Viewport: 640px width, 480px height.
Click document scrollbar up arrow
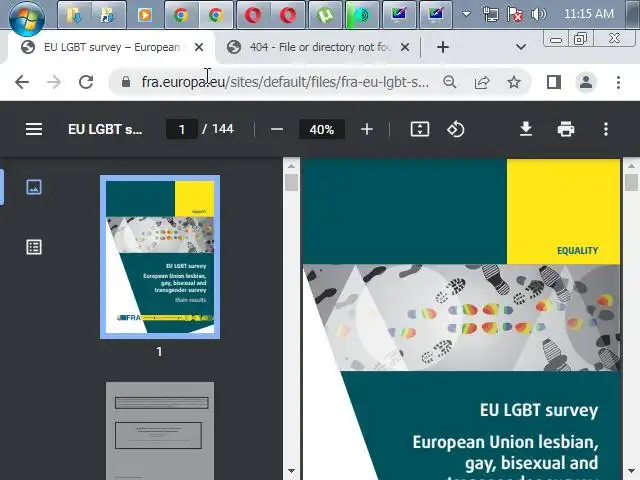point(631,166)
